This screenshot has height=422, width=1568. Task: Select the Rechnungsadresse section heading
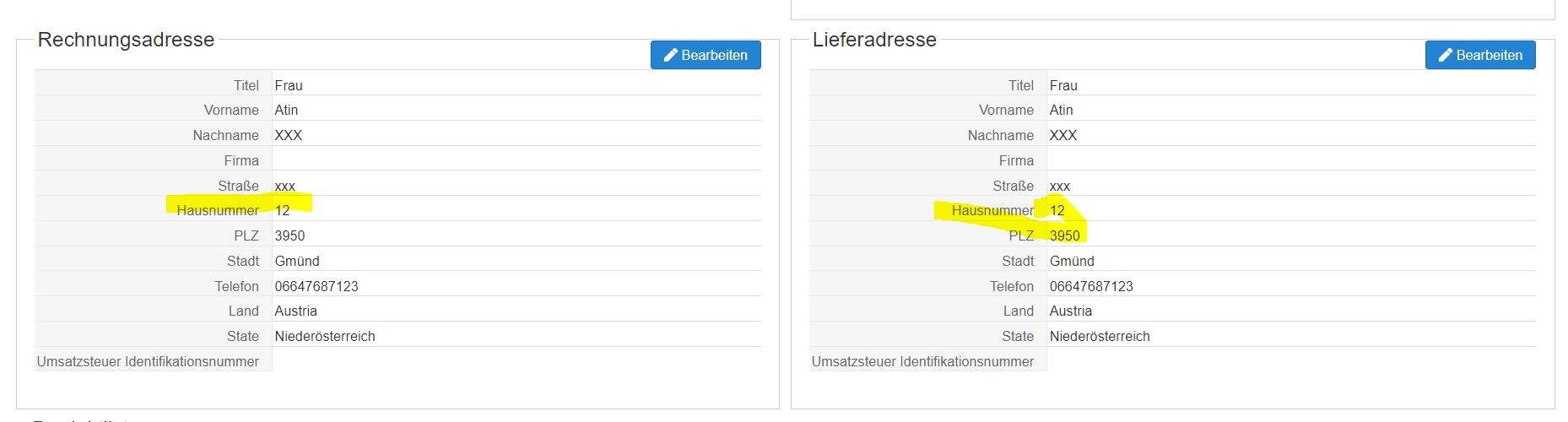[x=126, y=40]
